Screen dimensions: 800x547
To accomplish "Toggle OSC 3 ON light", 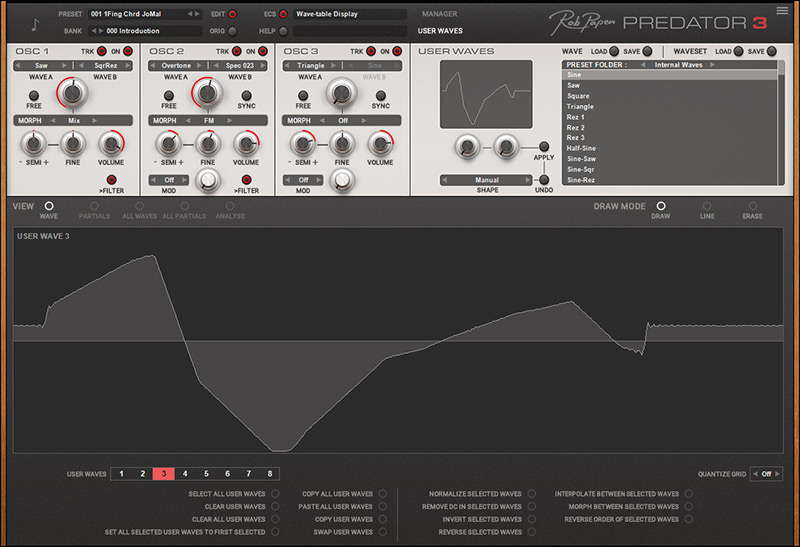I will [x=397, y=51].
